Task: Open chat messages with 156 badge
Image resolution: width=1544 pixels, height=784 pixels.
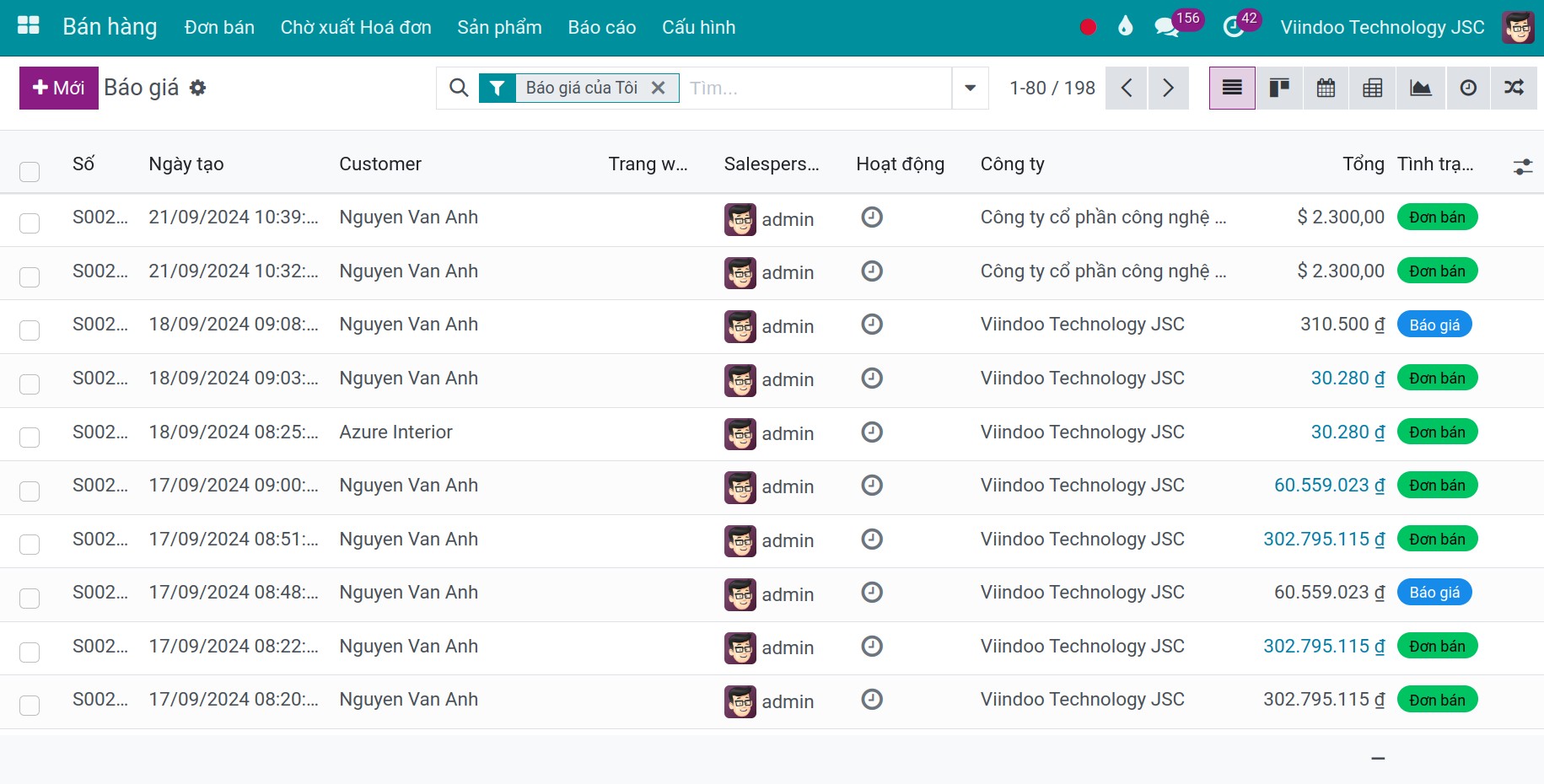Action: 1167,27
